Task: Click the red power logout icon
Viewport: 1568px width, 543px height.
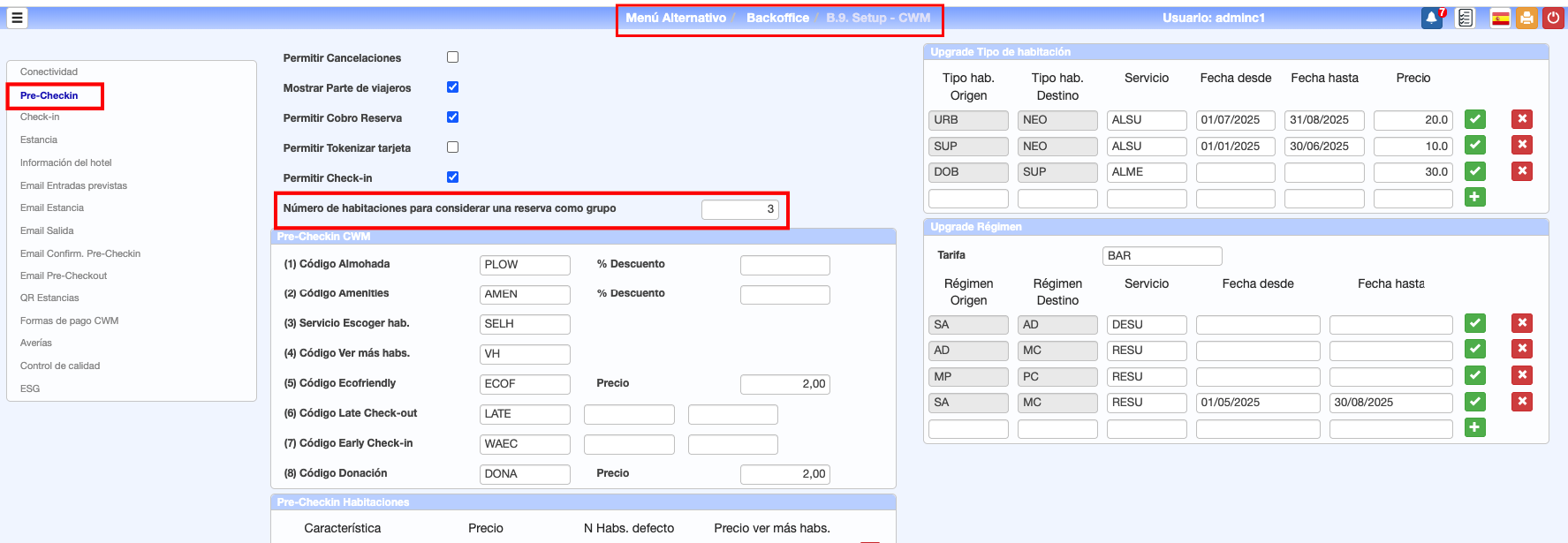Action: 1553,18
